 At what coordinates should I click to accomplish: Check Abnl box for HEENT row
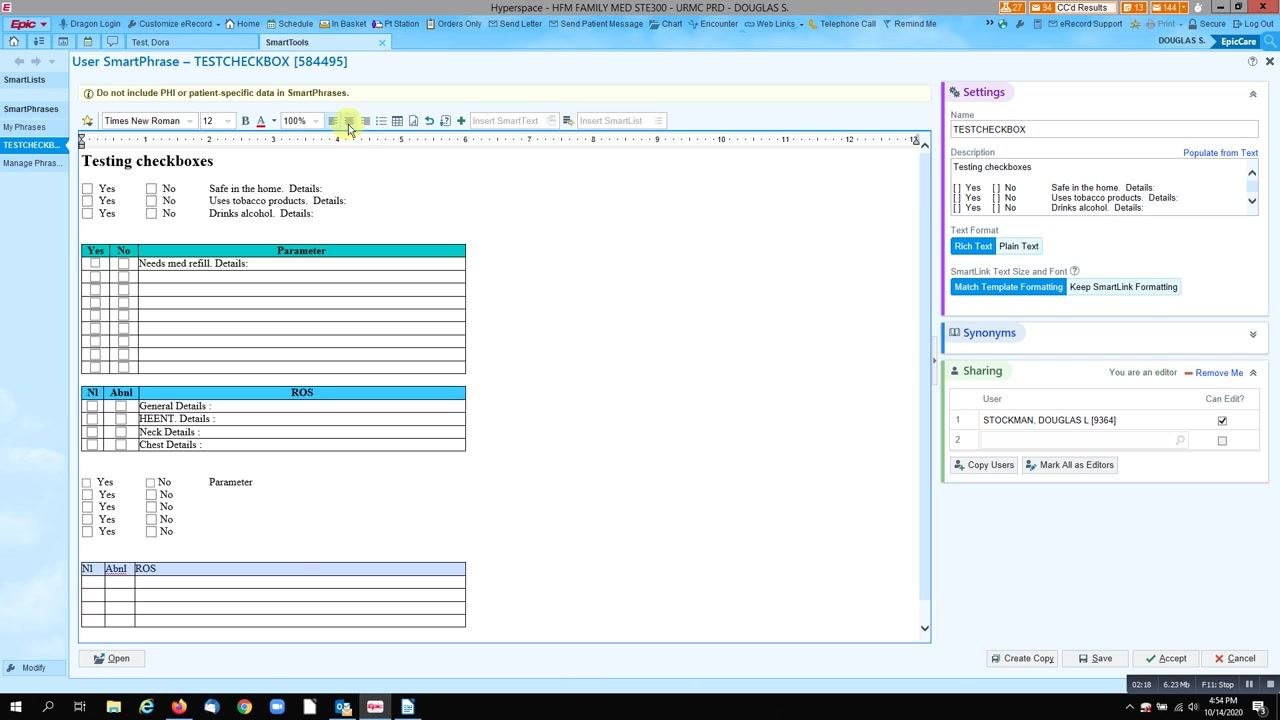(121, 419)
